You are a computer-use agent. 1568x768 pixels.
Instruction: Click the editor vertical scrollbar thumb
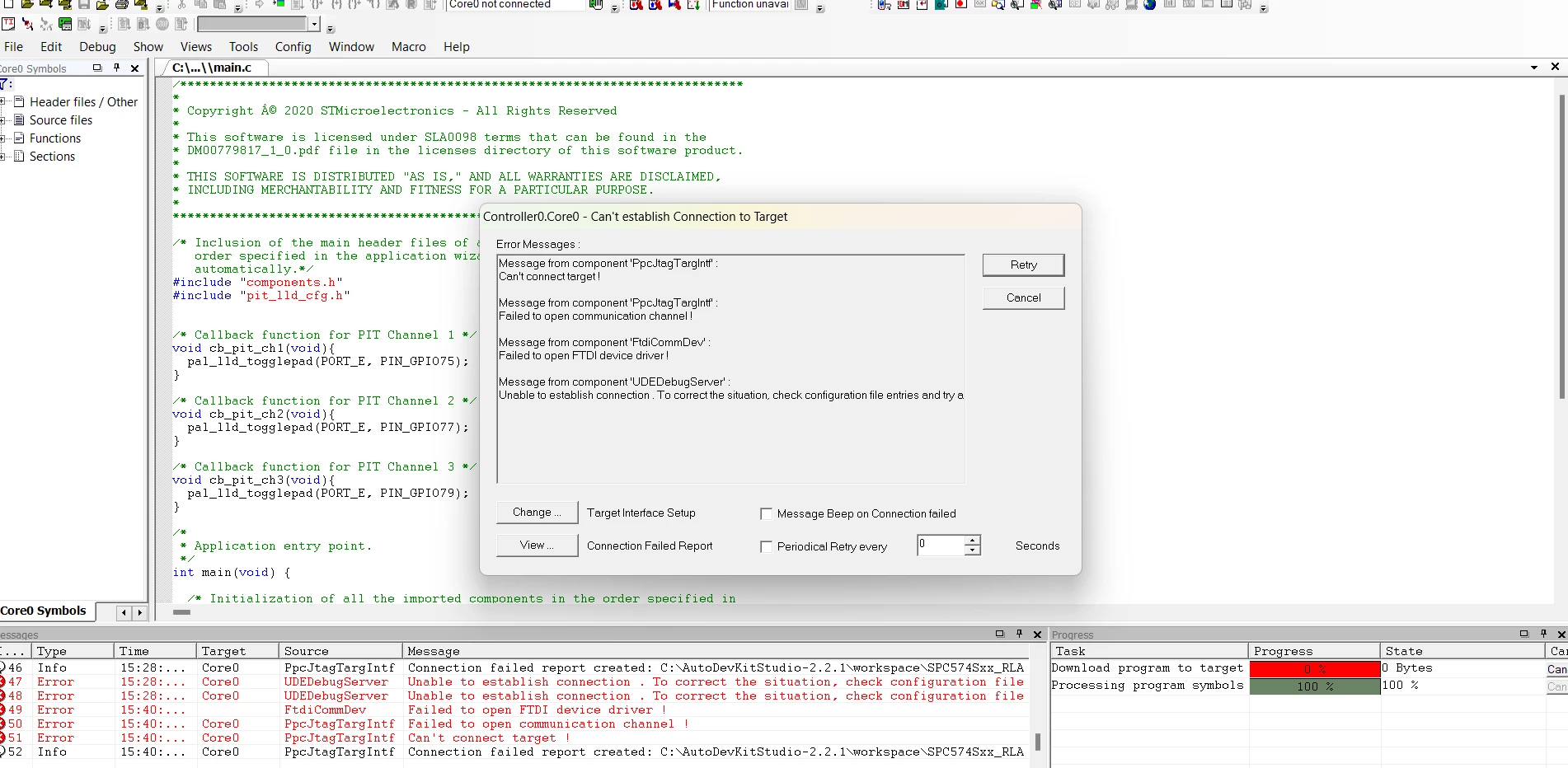pos(1561,247)
